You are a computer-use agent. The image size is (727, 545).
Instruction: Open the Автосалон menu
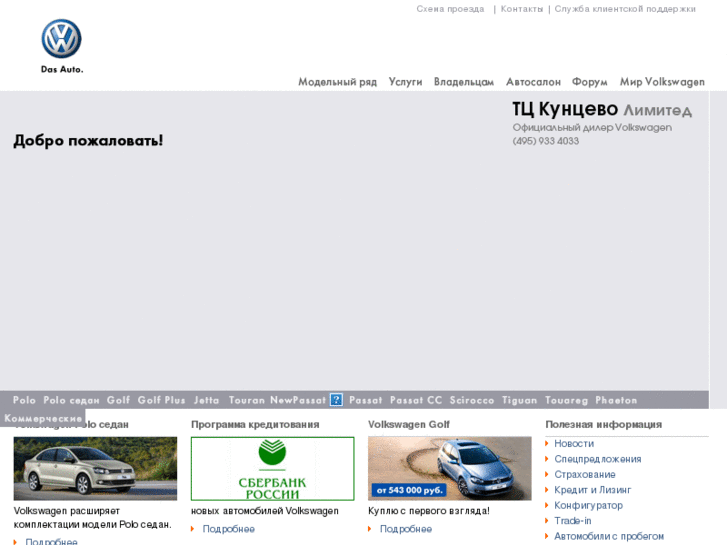coord(533,82)
